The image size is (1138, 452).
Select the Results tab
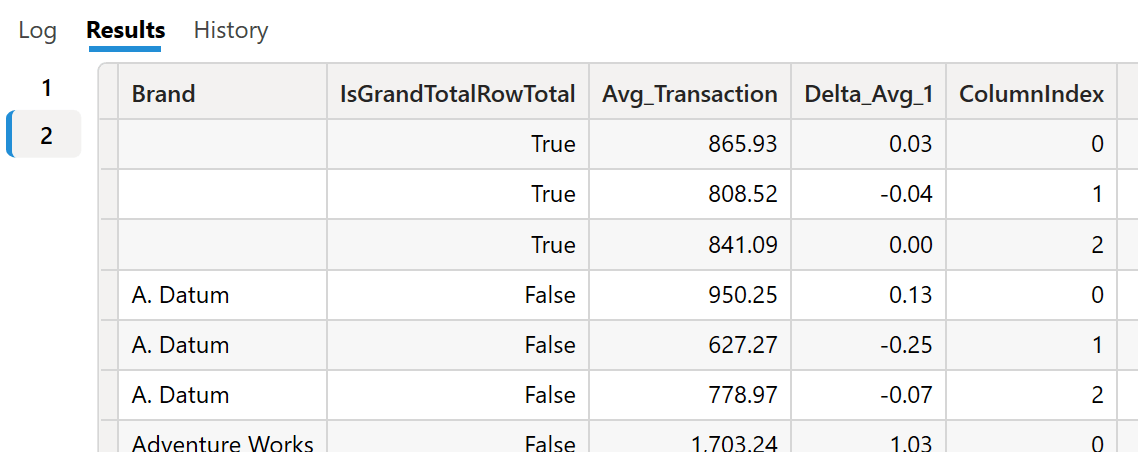(126, 30)
